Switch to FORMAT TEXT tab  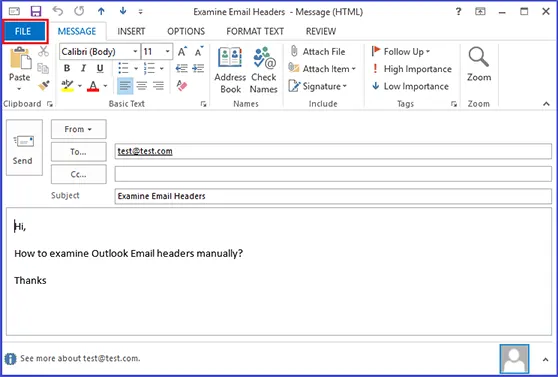pyautogui.click(x=255, y=31)
